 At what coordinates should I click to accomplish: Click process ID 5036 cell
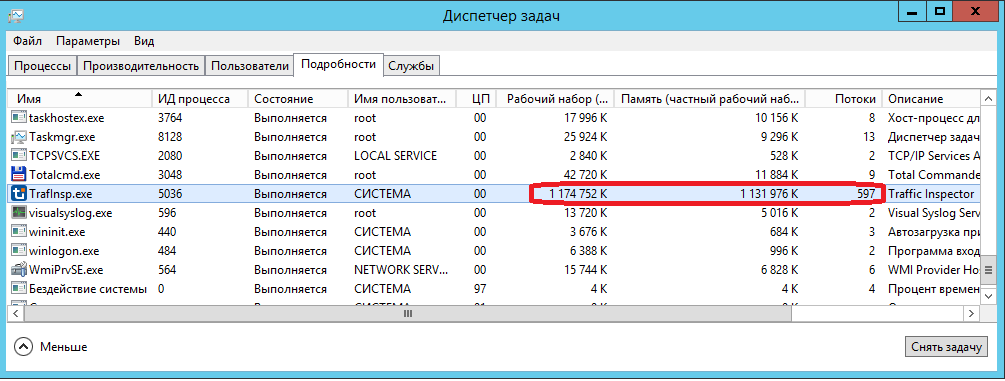(x=170, y=194)
